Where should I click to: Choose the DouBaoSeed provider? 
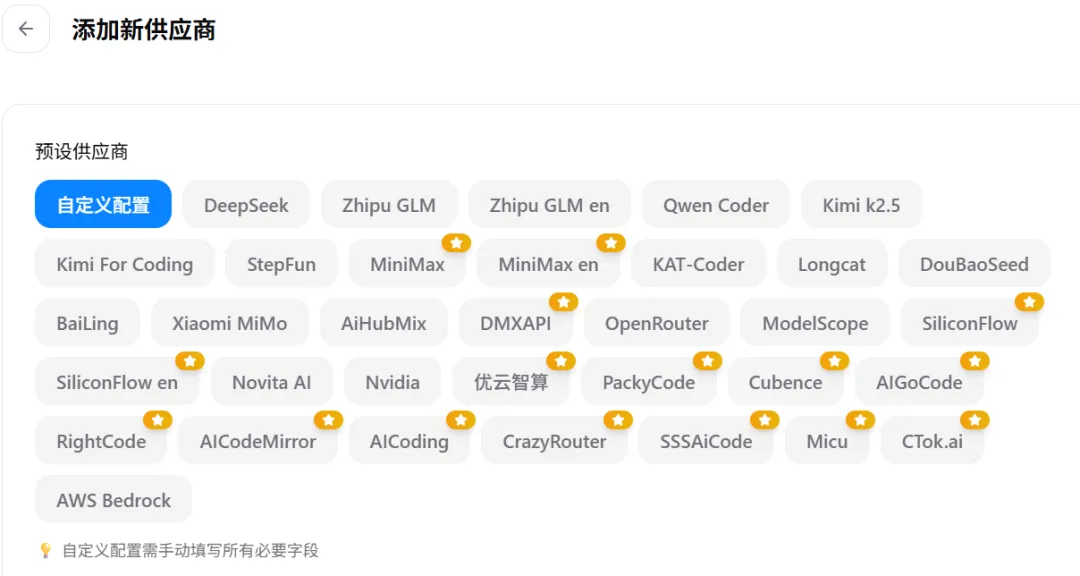[974, 264]
